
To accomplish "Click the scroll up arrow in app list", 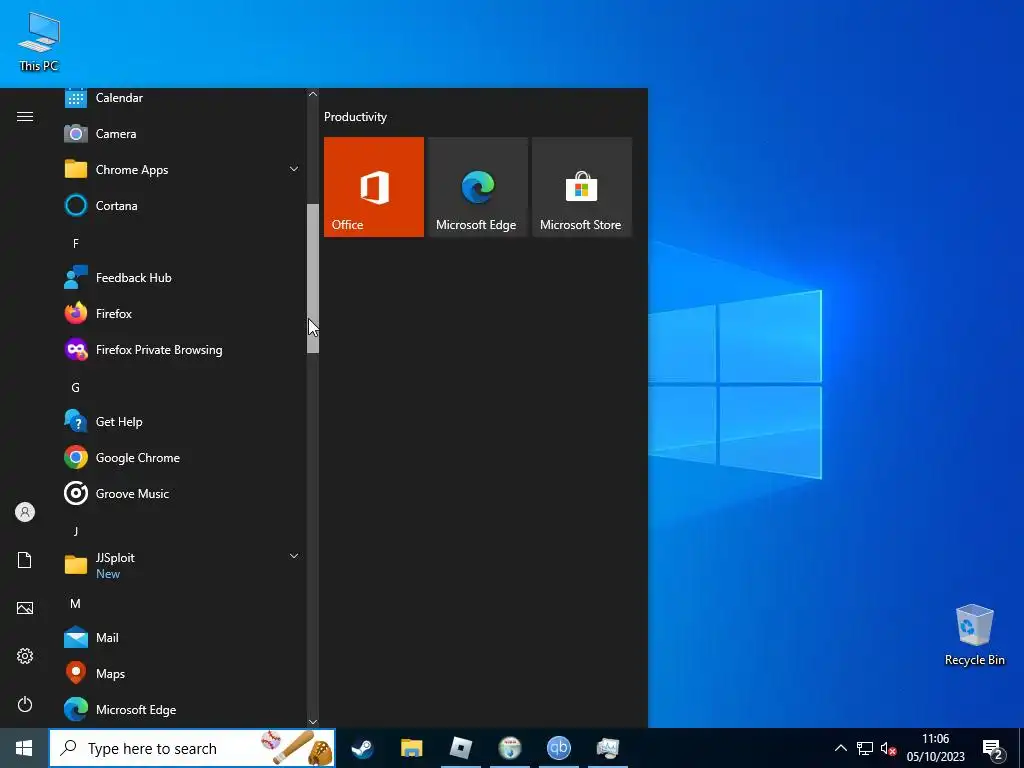I will pos(313,94).
